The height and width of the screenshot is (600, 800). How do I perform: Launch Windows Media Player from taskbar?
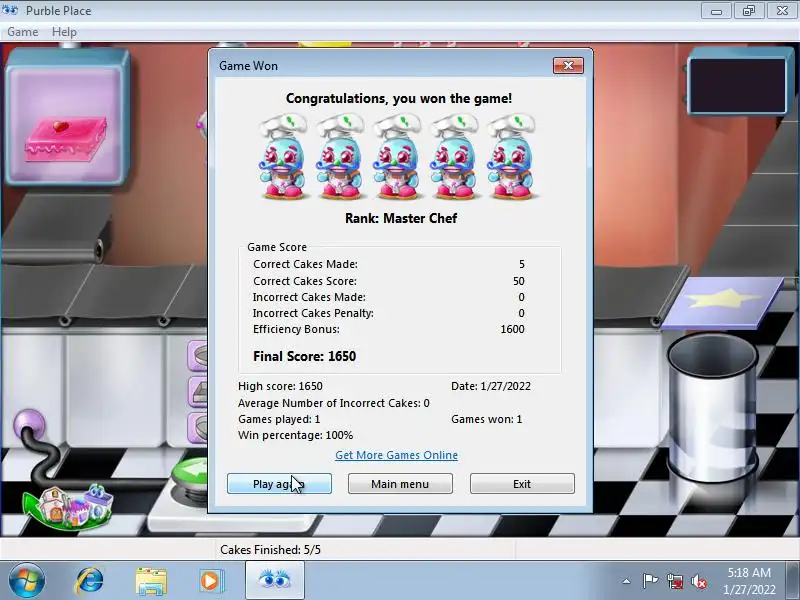(210, 581)
